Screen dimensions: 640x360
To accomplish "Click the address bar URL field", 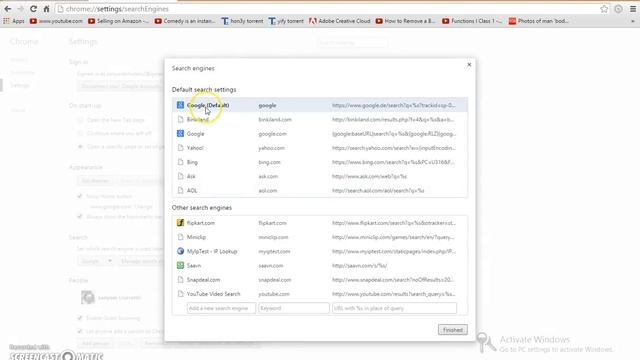I will tap(327, 9).
